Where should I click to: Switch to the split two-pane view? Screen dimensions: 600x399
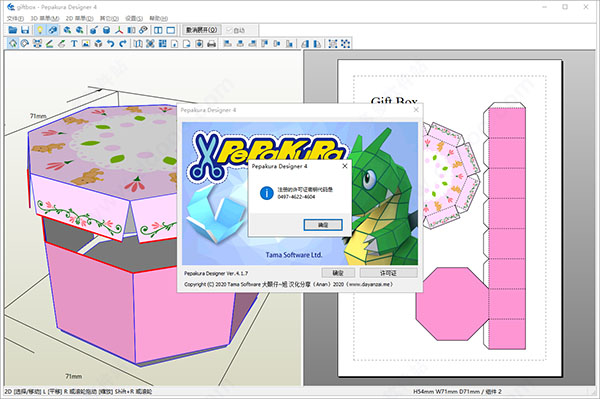pyautogui.click(x=158, y=30)
